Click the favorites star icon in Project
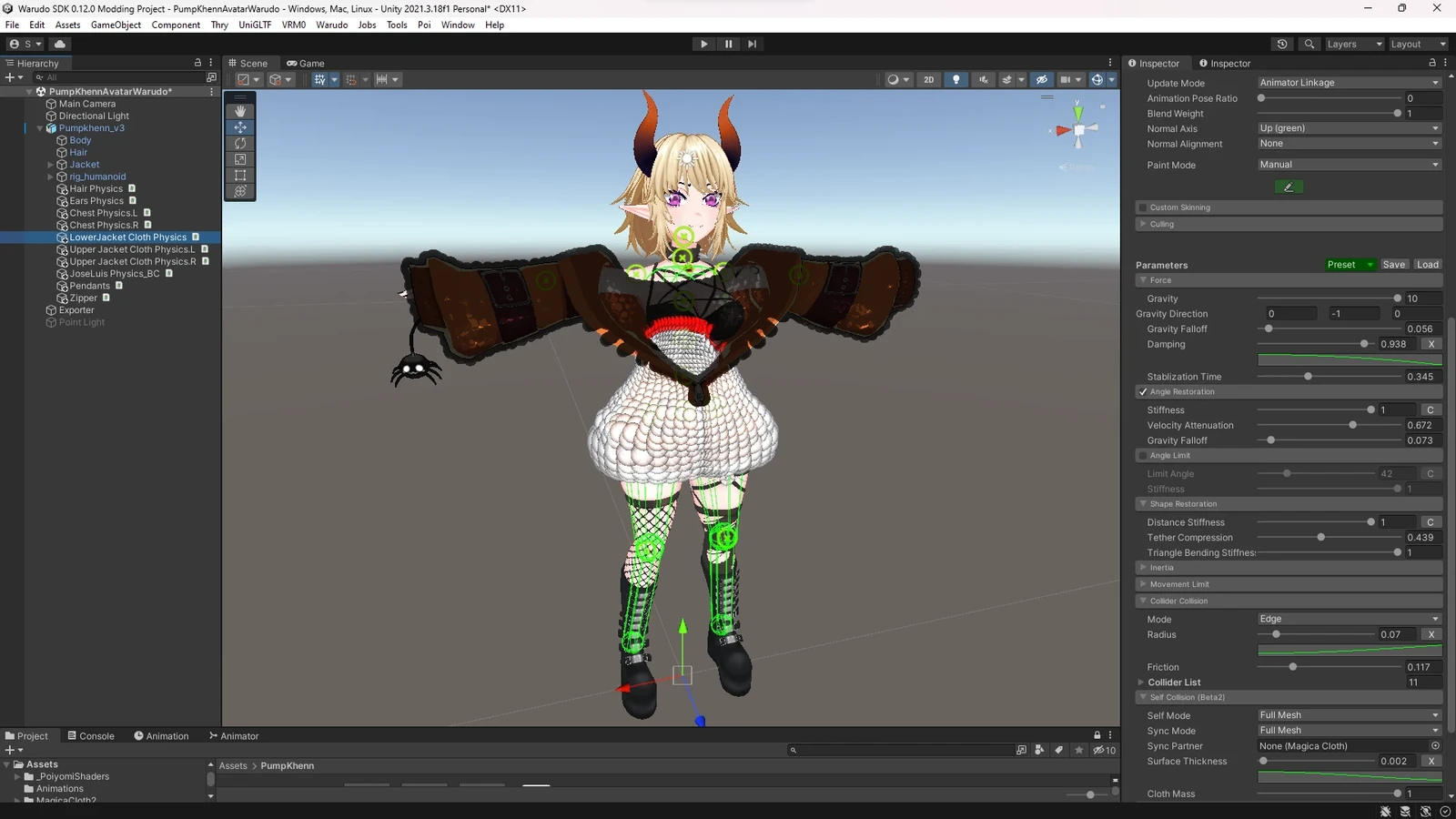The image size is (1456, 819). pos(1078,750)
